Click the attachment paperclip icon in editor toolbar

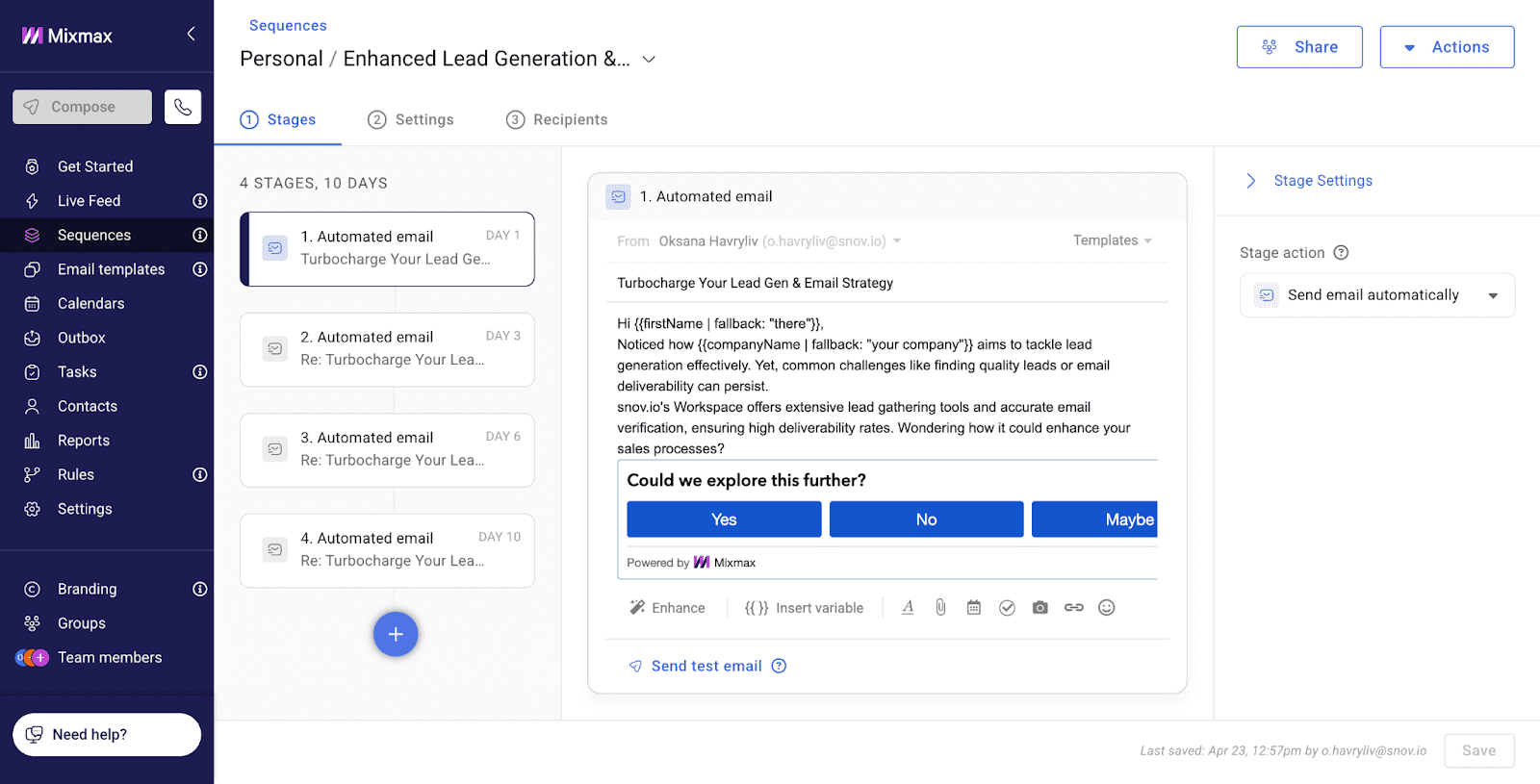[940, 607]
